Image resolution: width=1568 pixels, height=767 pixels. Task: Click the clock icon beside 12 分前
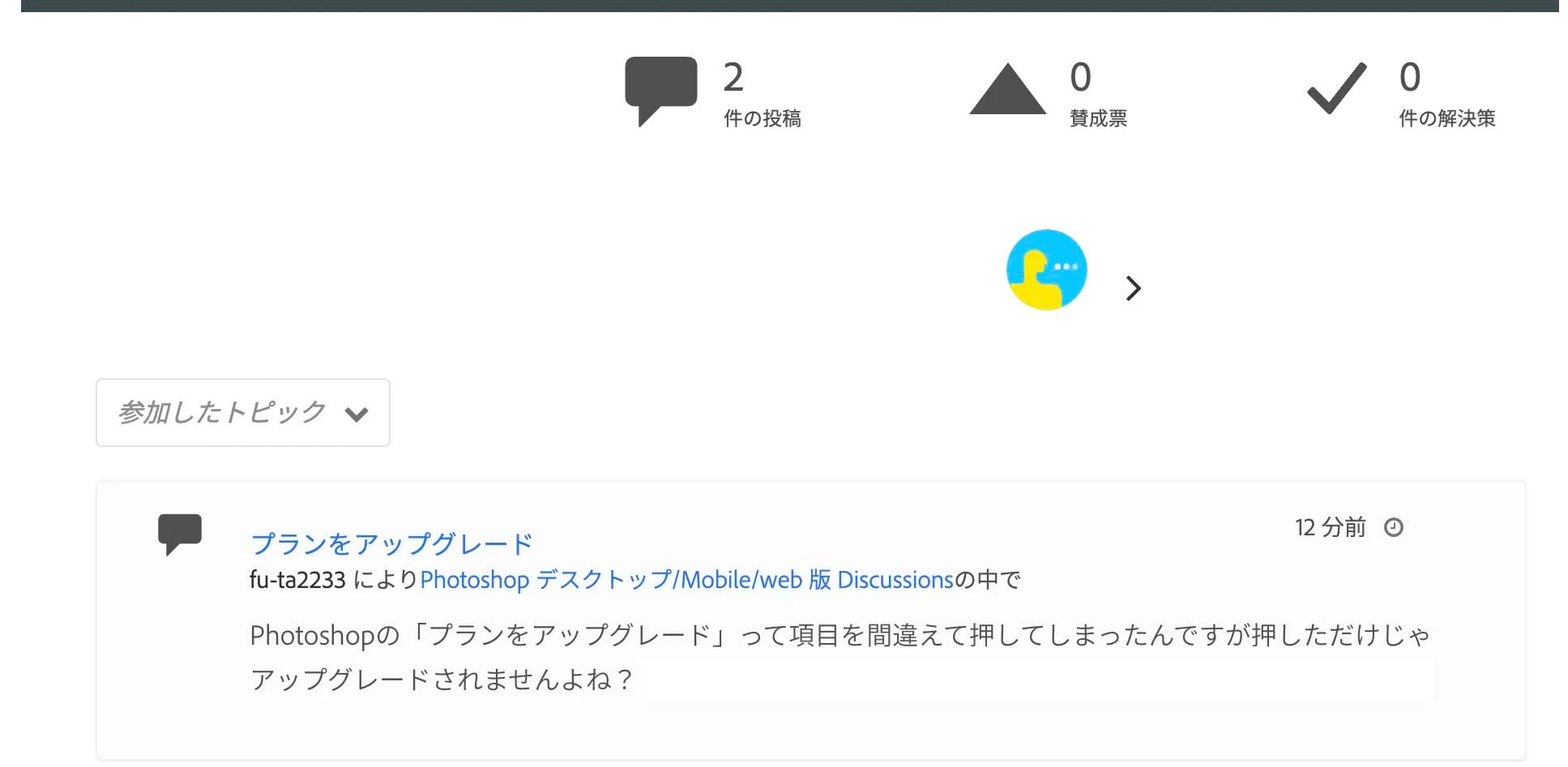[x=1394, y=527]
